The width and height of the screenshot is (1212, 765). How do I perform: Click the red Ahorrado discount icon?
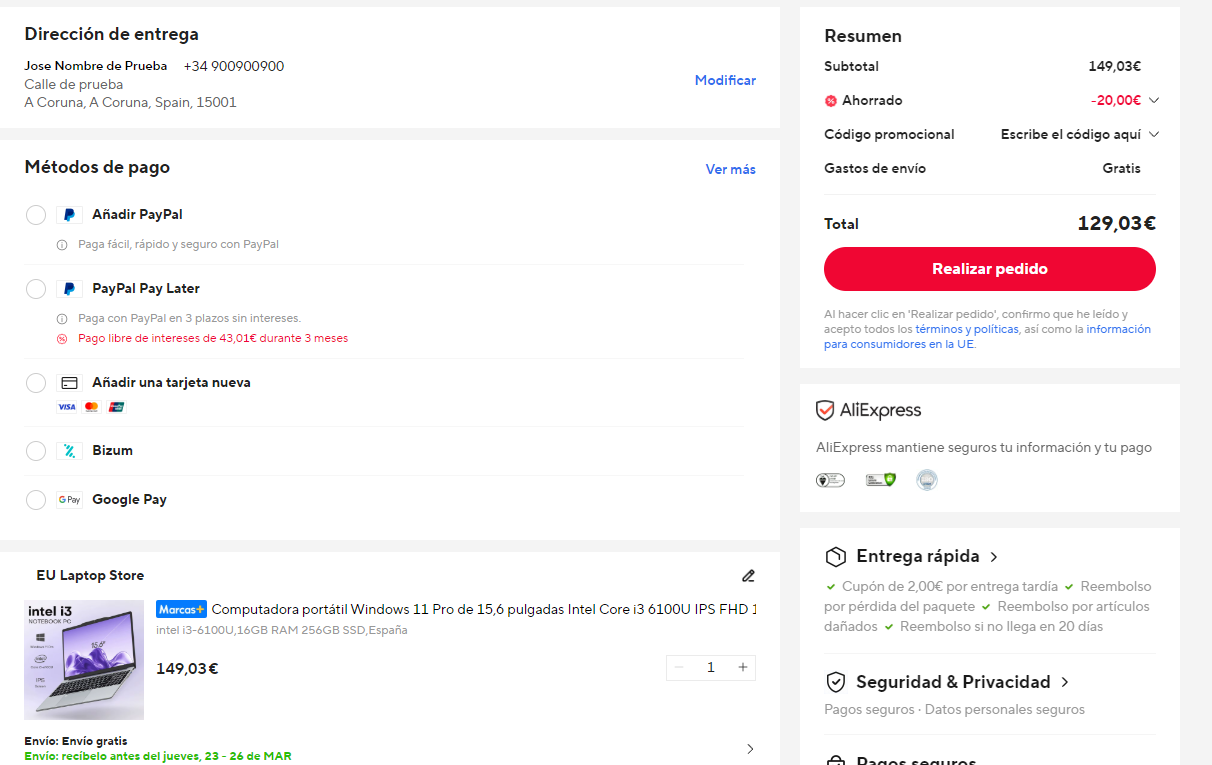[830, 101]
